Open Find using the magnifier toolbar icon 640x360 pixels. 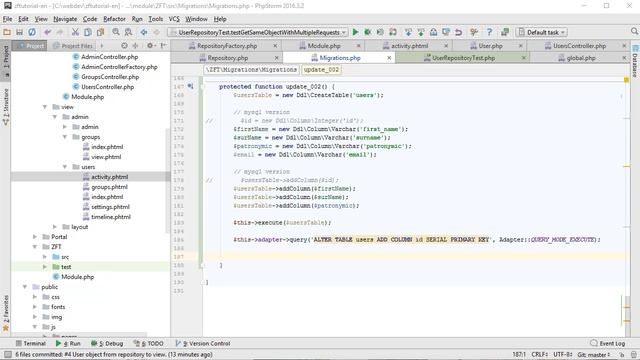[x=116, y=32]
